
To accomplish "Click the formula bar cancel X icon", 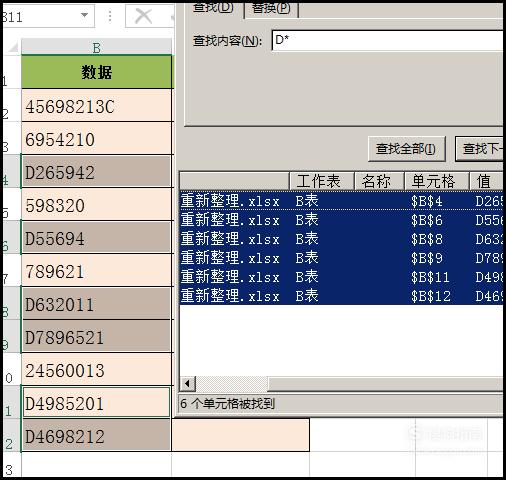I will 143,16.
